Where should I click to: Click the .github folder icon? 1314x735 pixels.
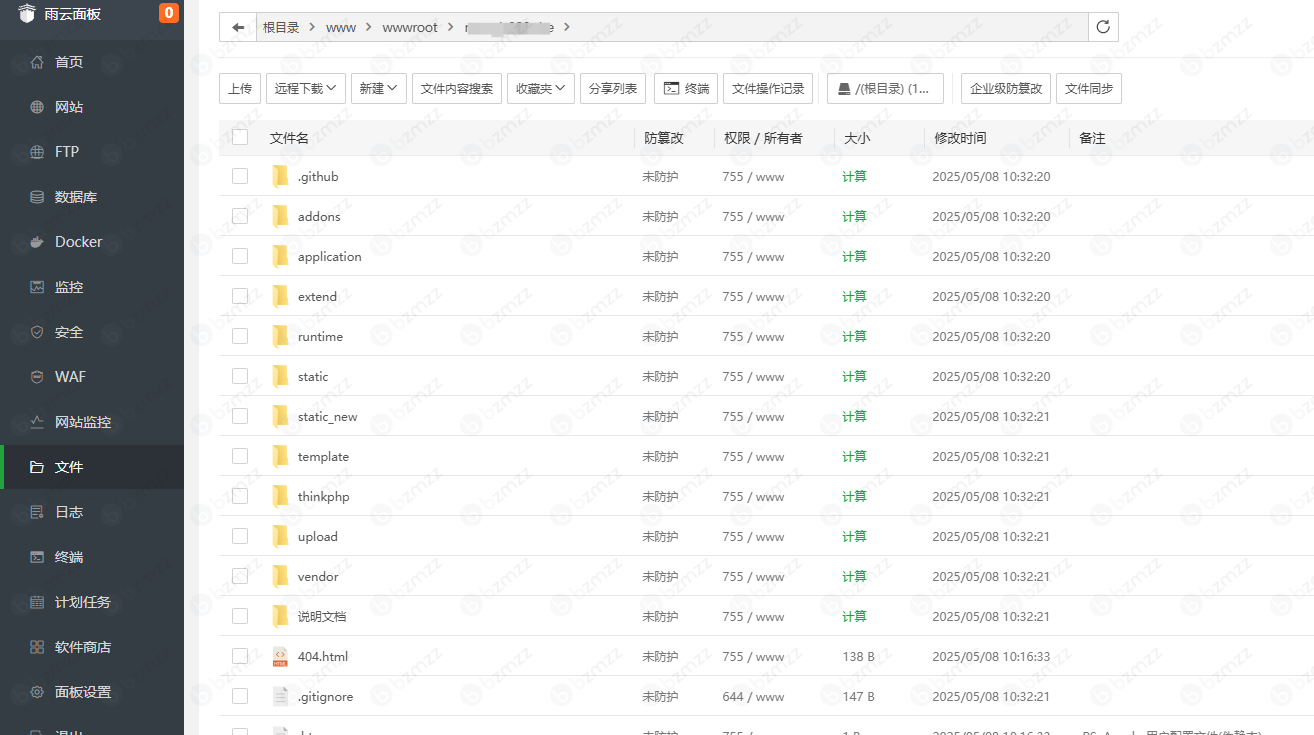point(280,176)
